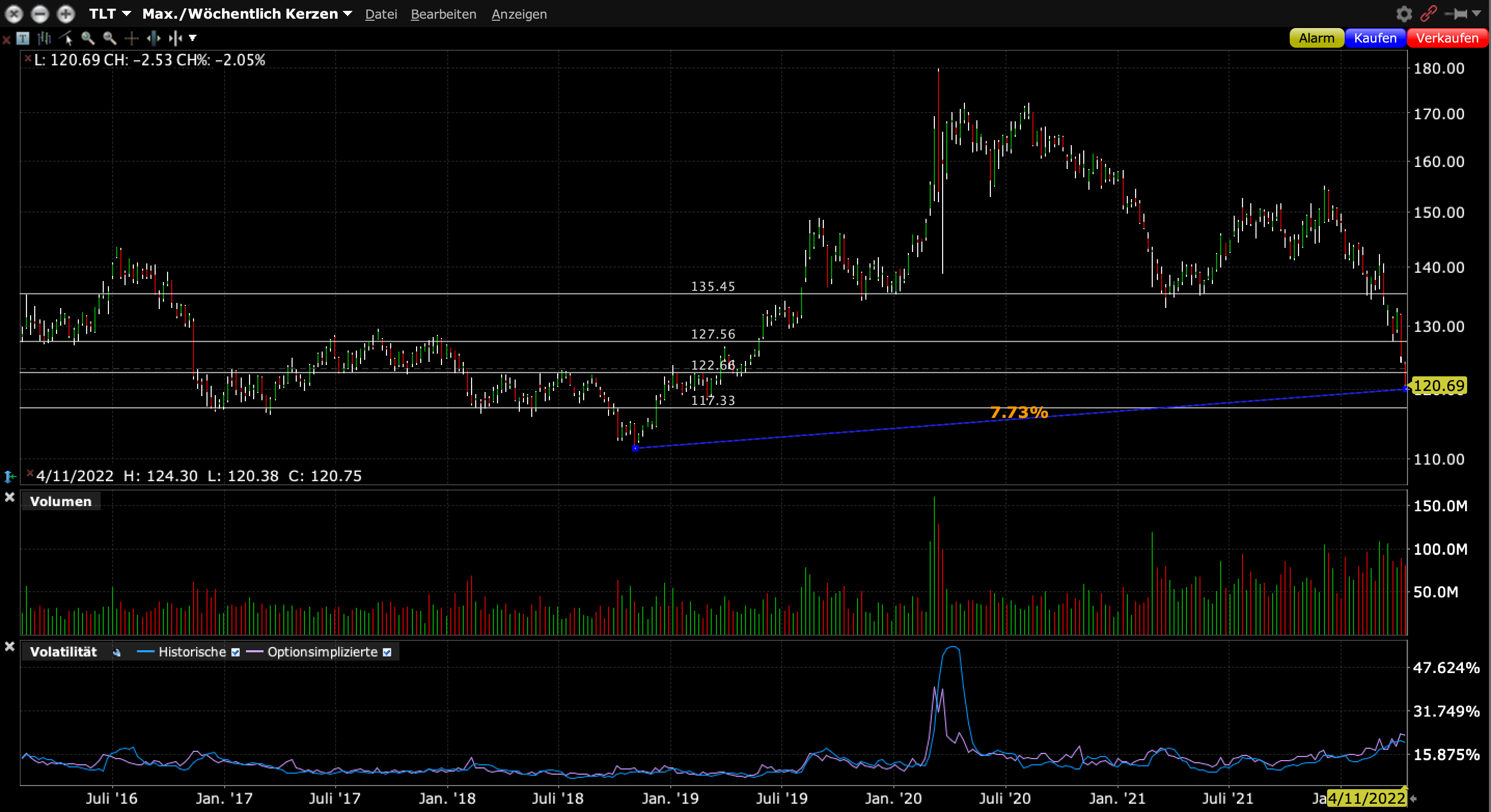This screenshot has width=1491, height=812.
Task: Click the zoom in magnifier icon
Action: point(88,39)
